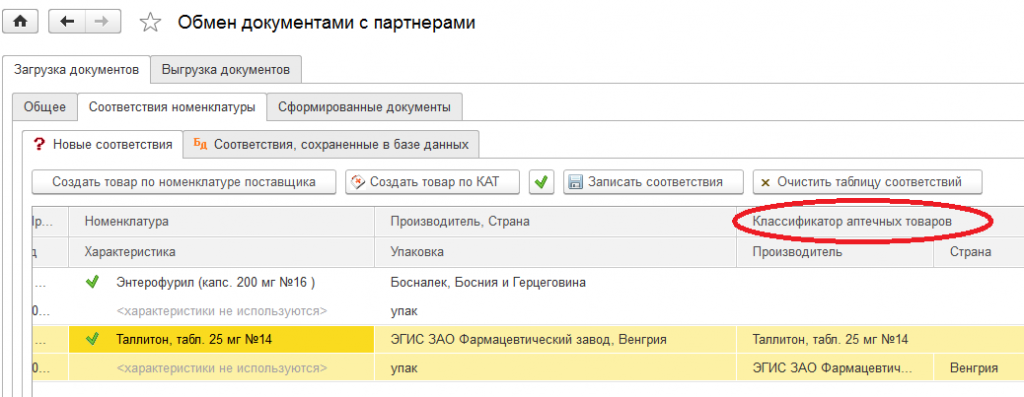Select Таллитон, табл. 25 мг №14 in Номенклатура
Image resolution: width=1024 pixels, height=397 pixels.
(221, 340)
